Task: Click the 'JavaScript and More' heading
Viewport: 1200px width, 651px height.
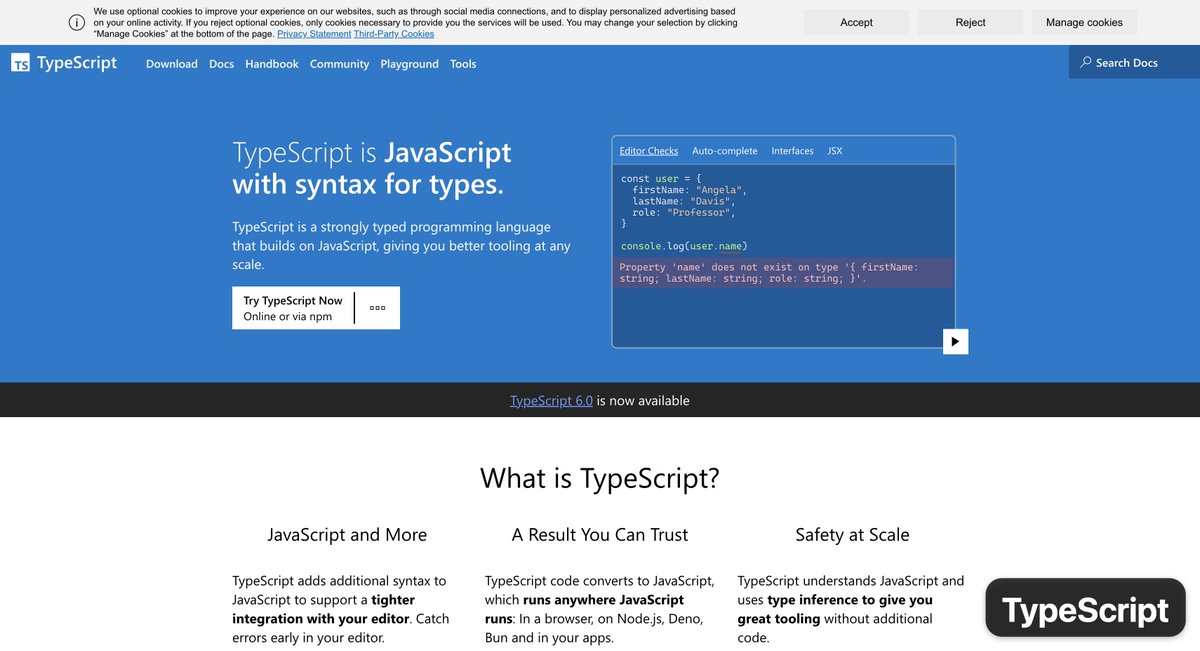Action: click(x=347, y=535)
